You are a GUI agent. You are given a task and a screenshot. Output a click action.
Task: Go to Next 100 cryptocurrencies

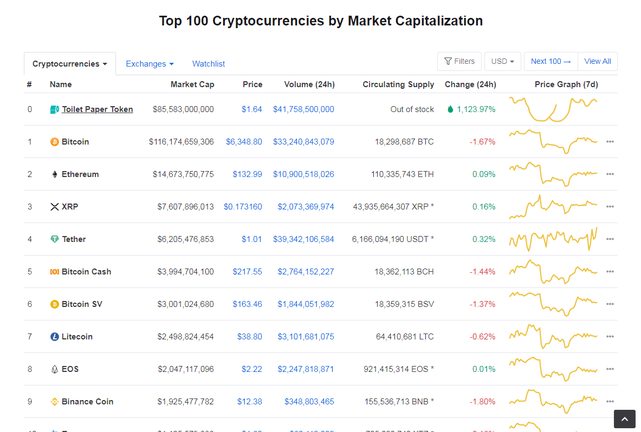point(551,61)
